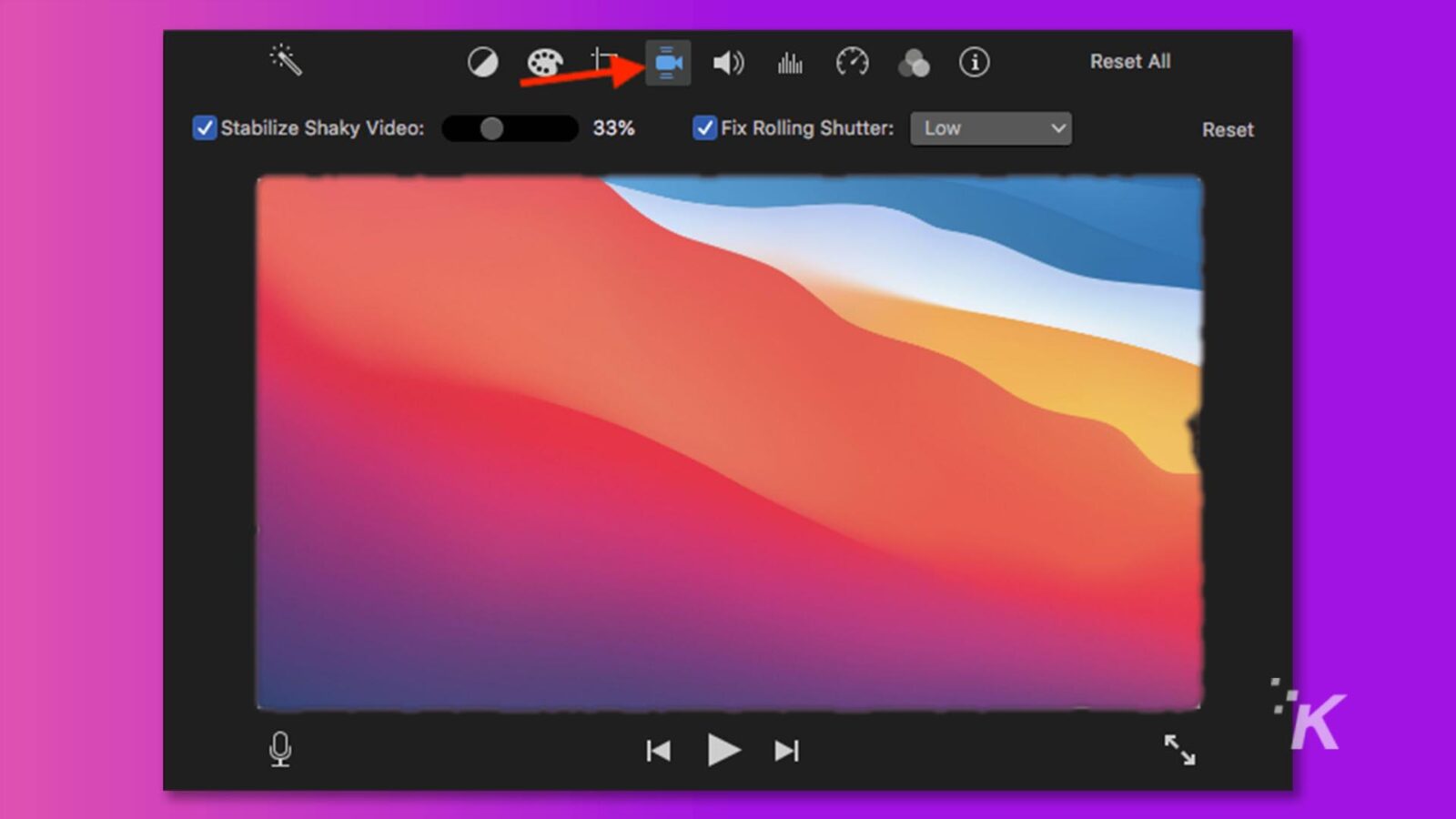
Task: Click the 33% stabilization value
Action: pos(613,128)
